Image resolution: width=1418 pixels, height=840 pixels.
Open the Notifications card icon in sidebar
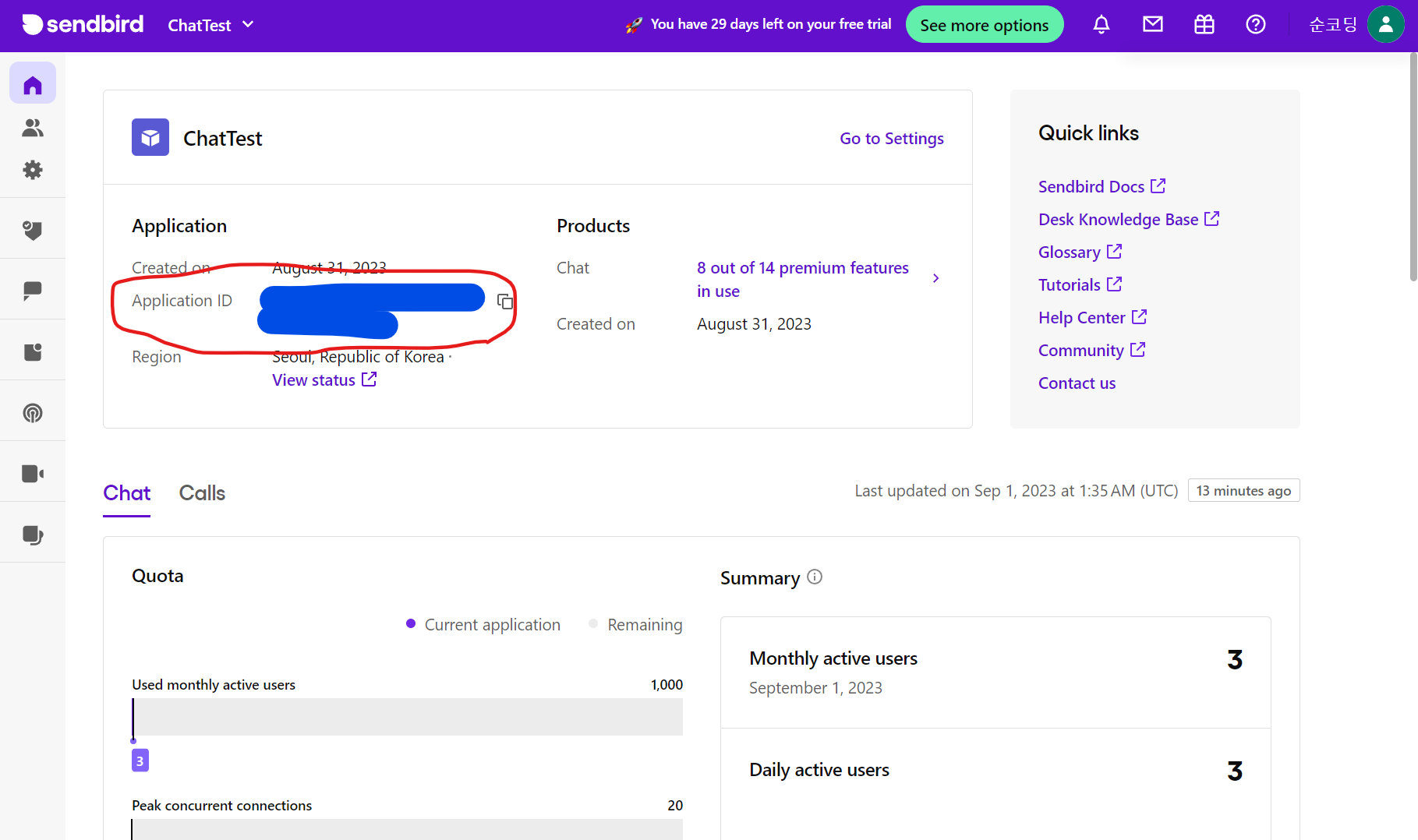click(33, 352)
